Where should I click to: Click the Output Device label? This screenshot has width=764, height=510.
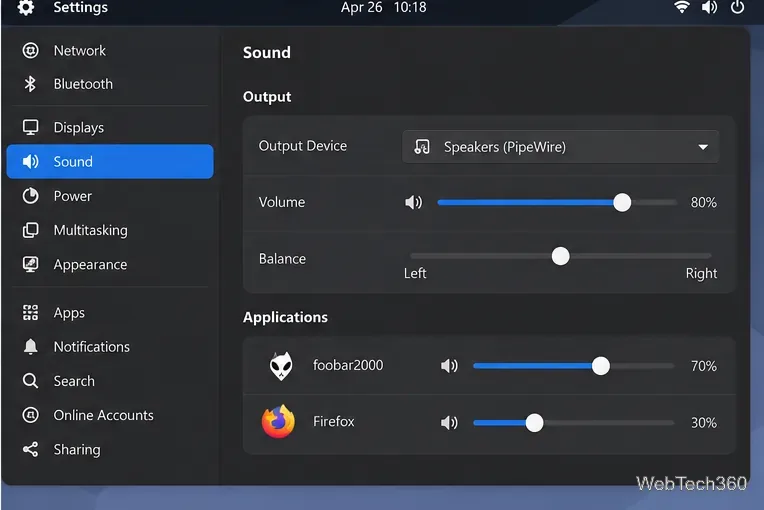(x=303, y=146)
